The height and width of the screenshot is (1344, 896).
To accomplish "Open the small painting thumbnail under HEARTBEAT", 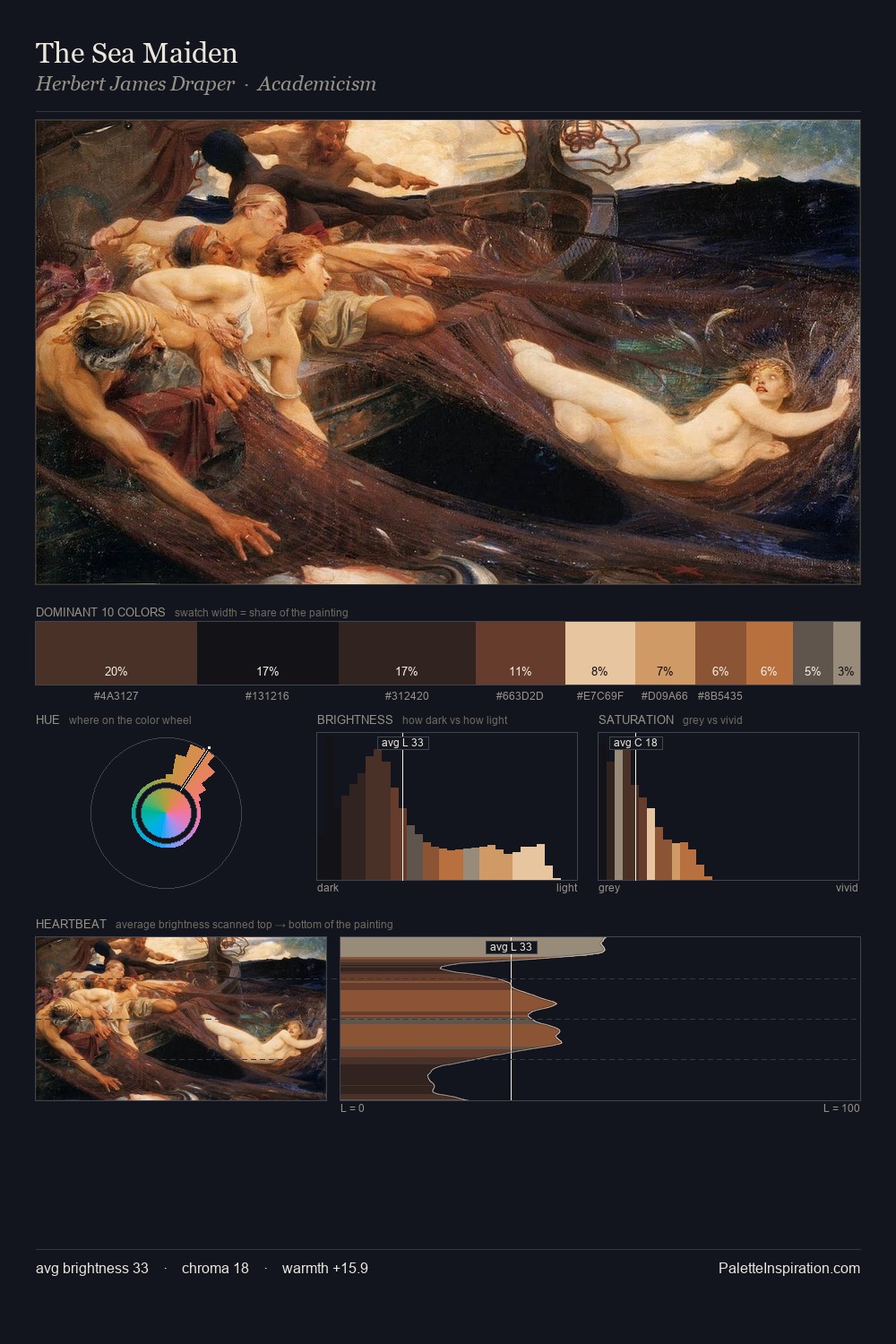I will tap(181, 1019).
